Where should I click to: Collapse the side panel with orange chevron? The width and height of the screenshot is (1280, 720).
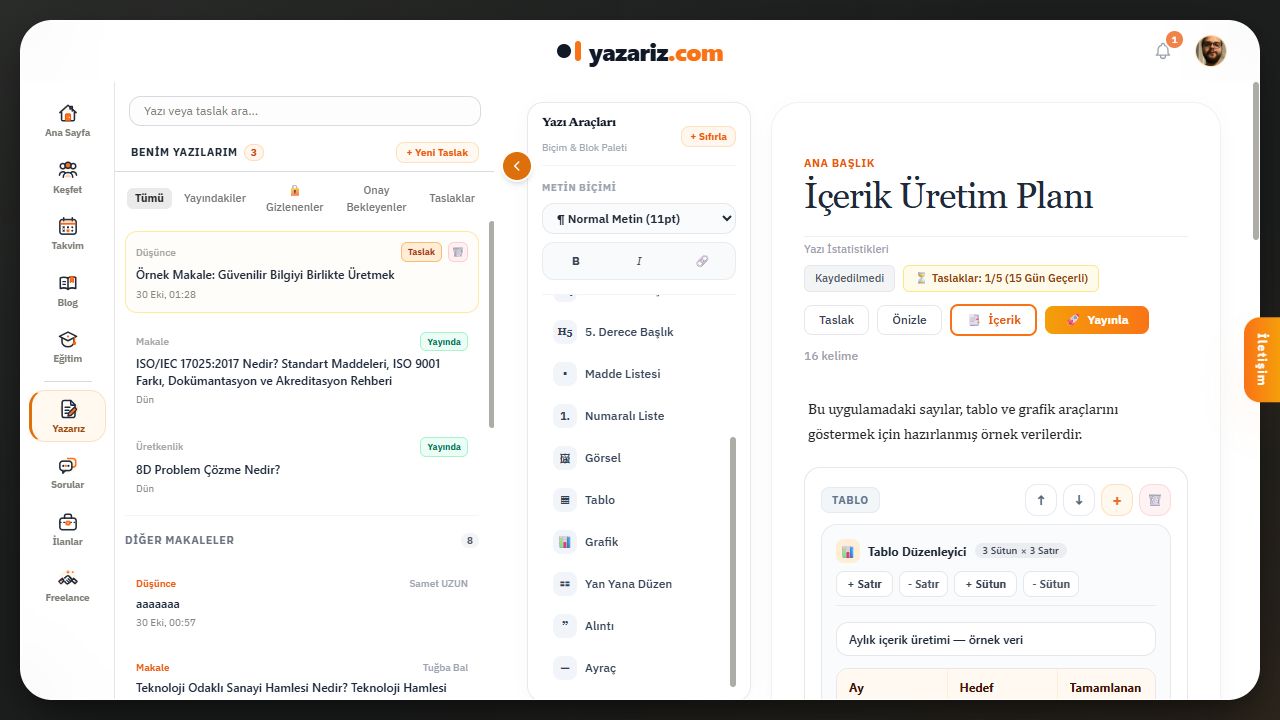click(x=517, y=166)
